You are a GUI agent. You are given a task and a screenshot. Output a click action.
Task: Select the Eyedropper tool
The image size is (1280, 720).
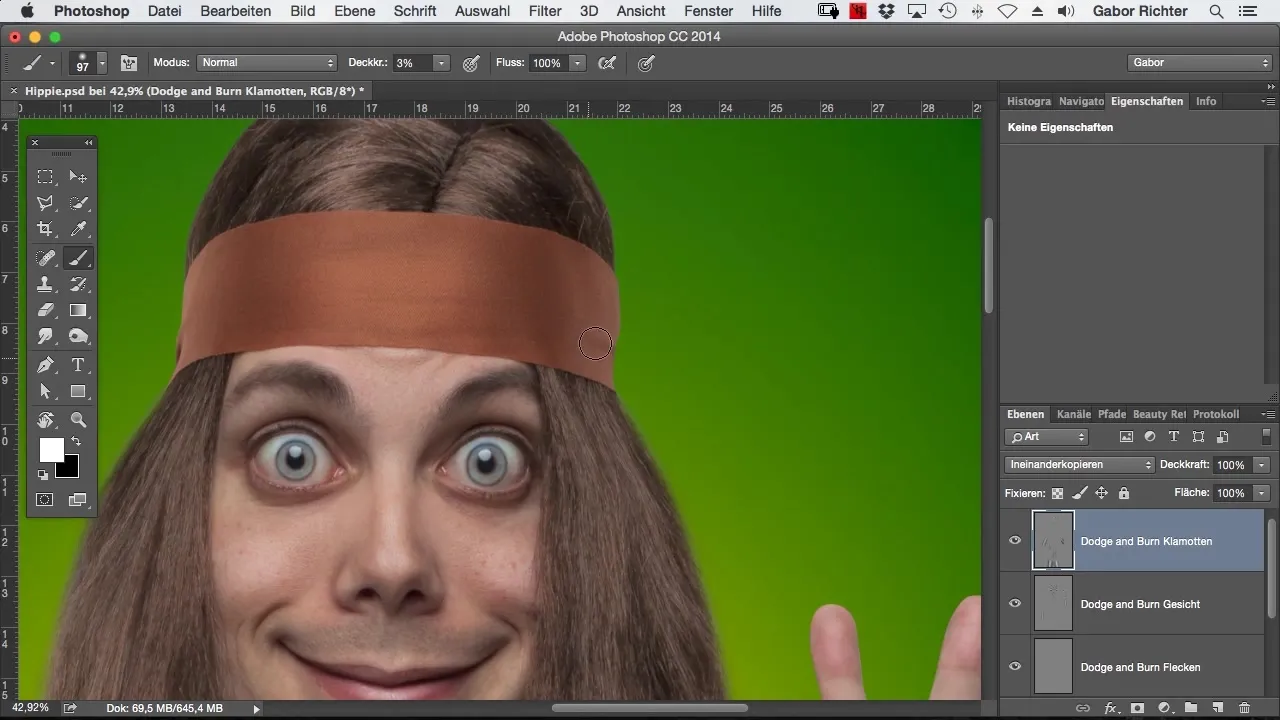click(78, 230)
